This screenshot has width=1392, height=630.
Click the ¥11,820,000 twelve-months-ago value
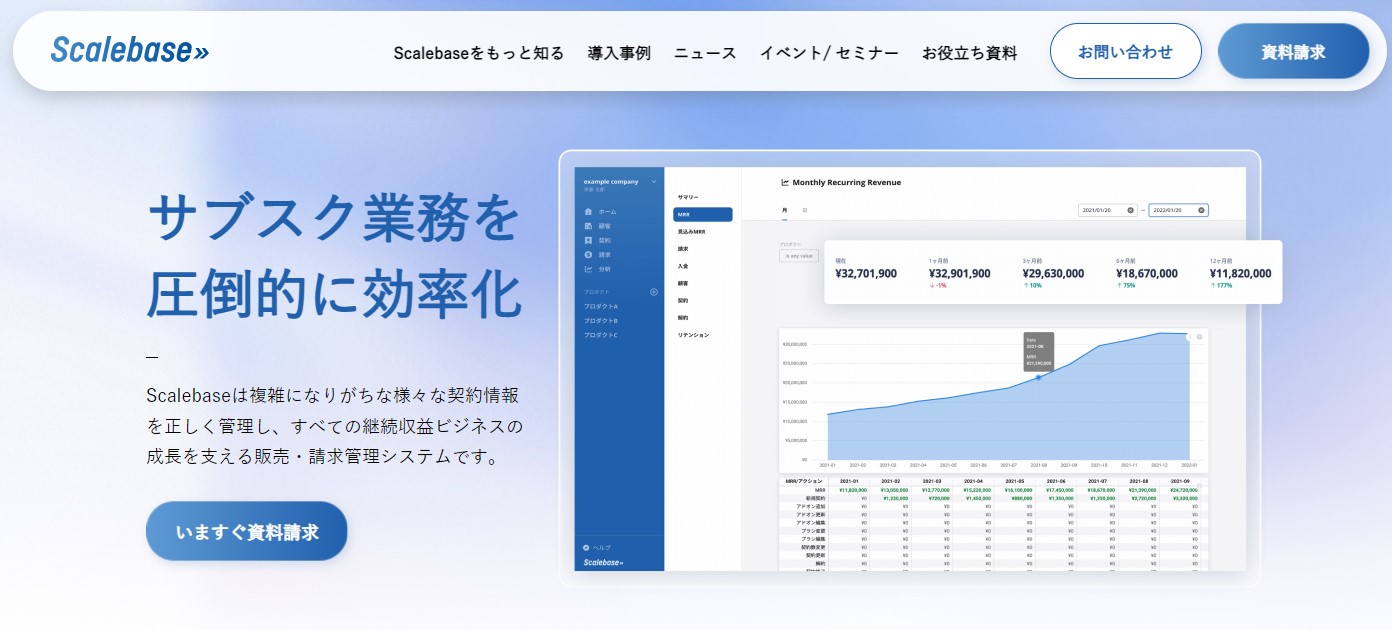[x=1241, y=273]
